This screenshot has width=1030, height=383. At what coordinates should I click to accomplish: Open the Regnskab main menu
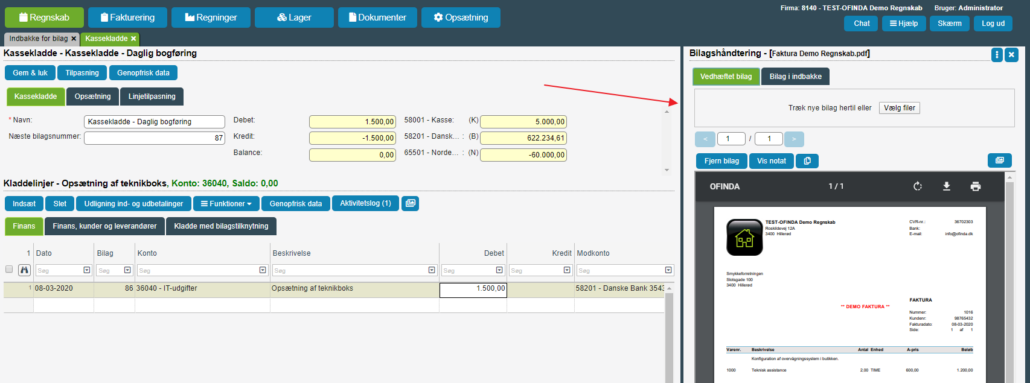(44, 18)
